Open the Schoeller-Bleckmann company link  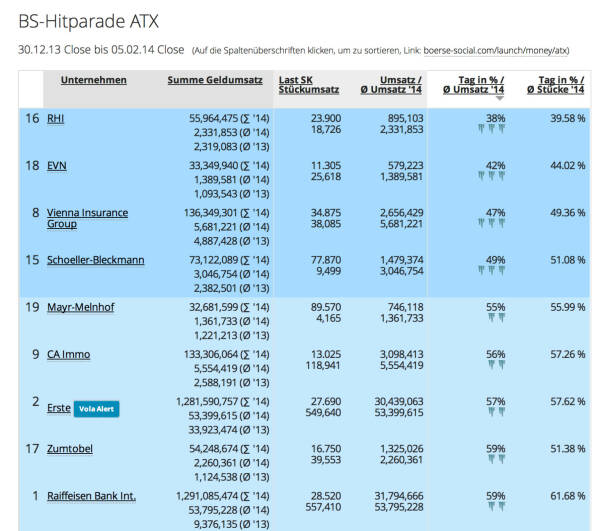click(x=95, y=260)
